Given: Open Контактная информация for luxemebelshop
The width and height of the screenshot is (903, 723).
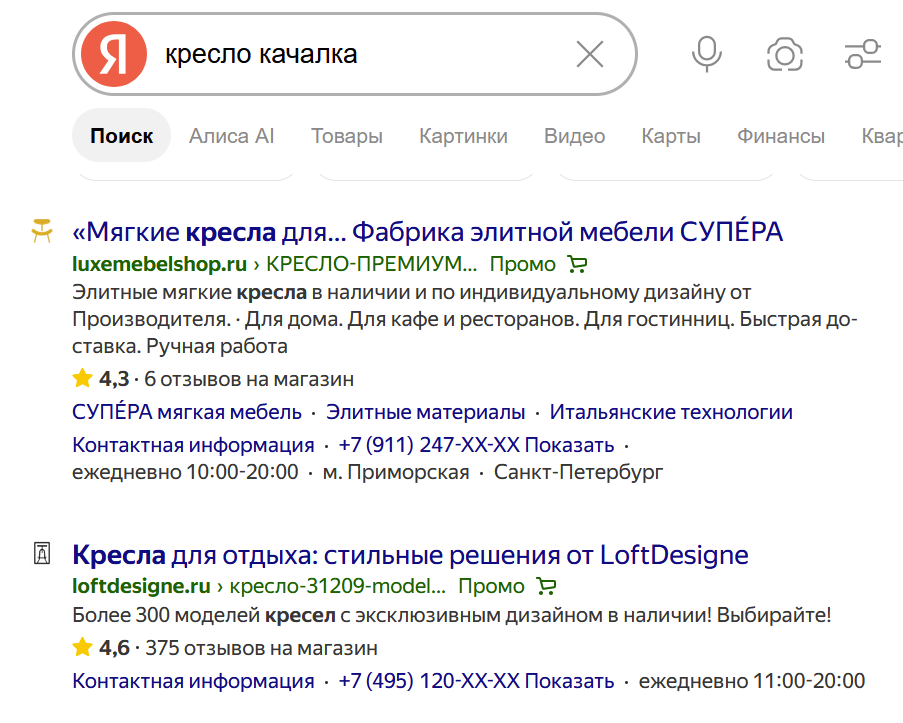Looking at the screenshot, I should pos(193,445).
